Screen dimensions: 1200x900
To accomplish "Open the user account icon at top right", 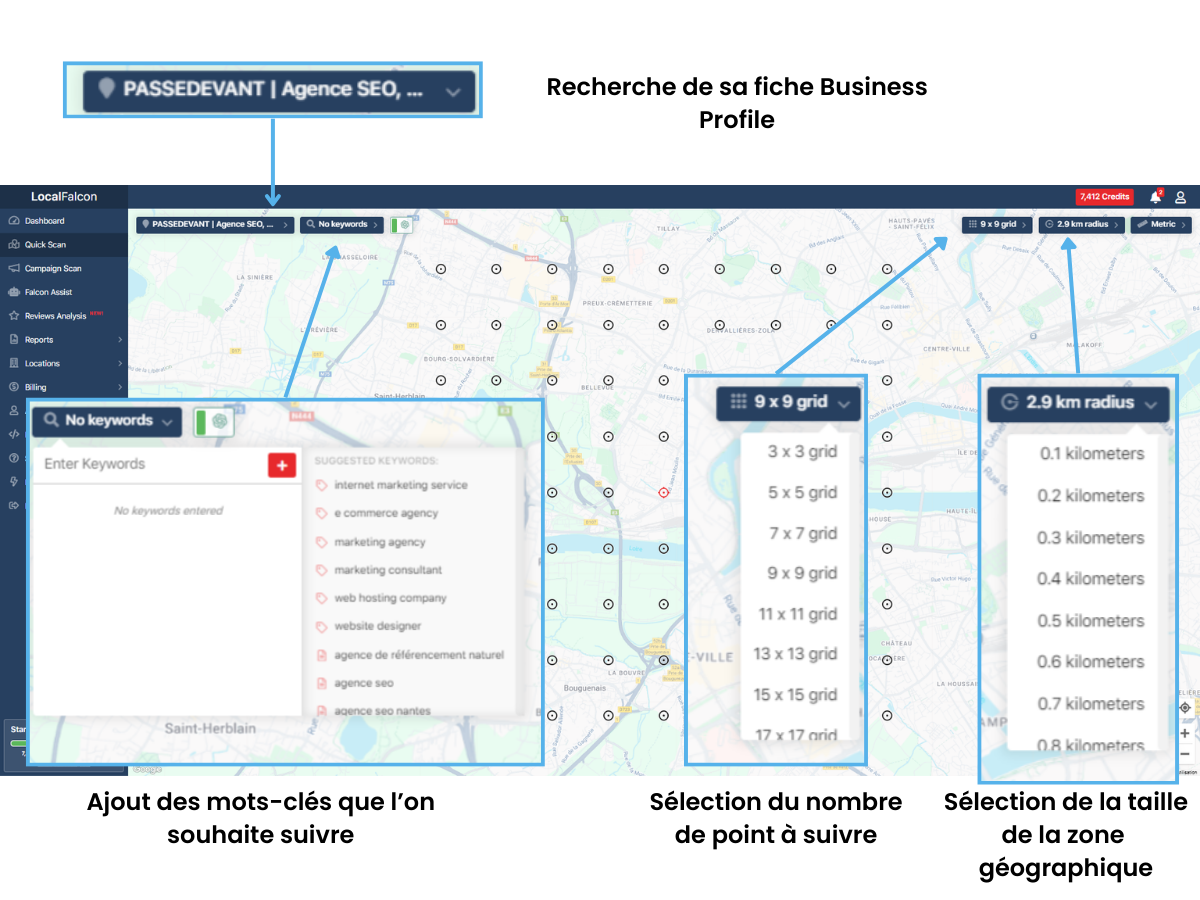I will coord(1180,197).
